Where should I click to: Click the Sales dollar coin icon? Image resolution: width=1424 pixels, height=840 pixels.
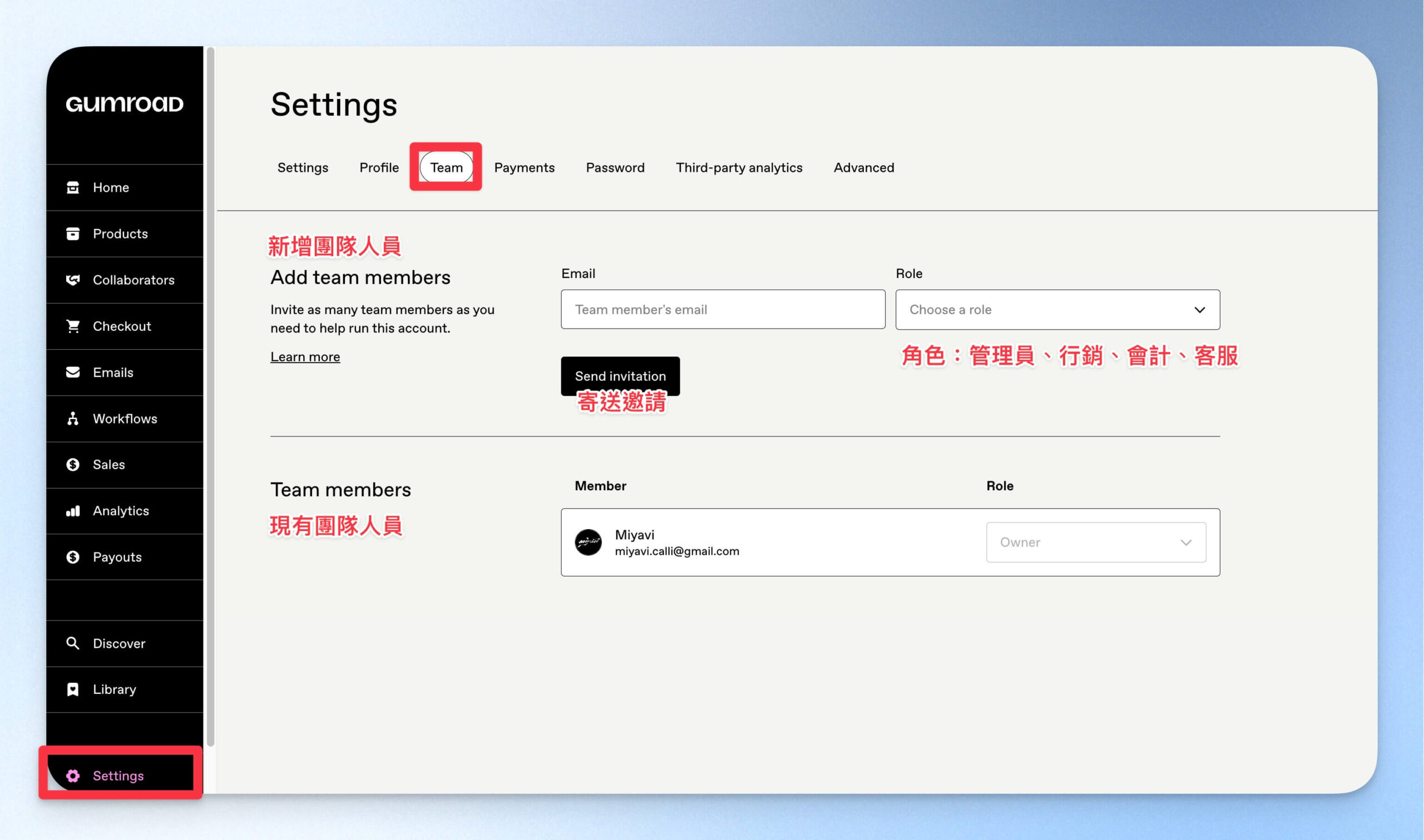click(x=73, y=465)
